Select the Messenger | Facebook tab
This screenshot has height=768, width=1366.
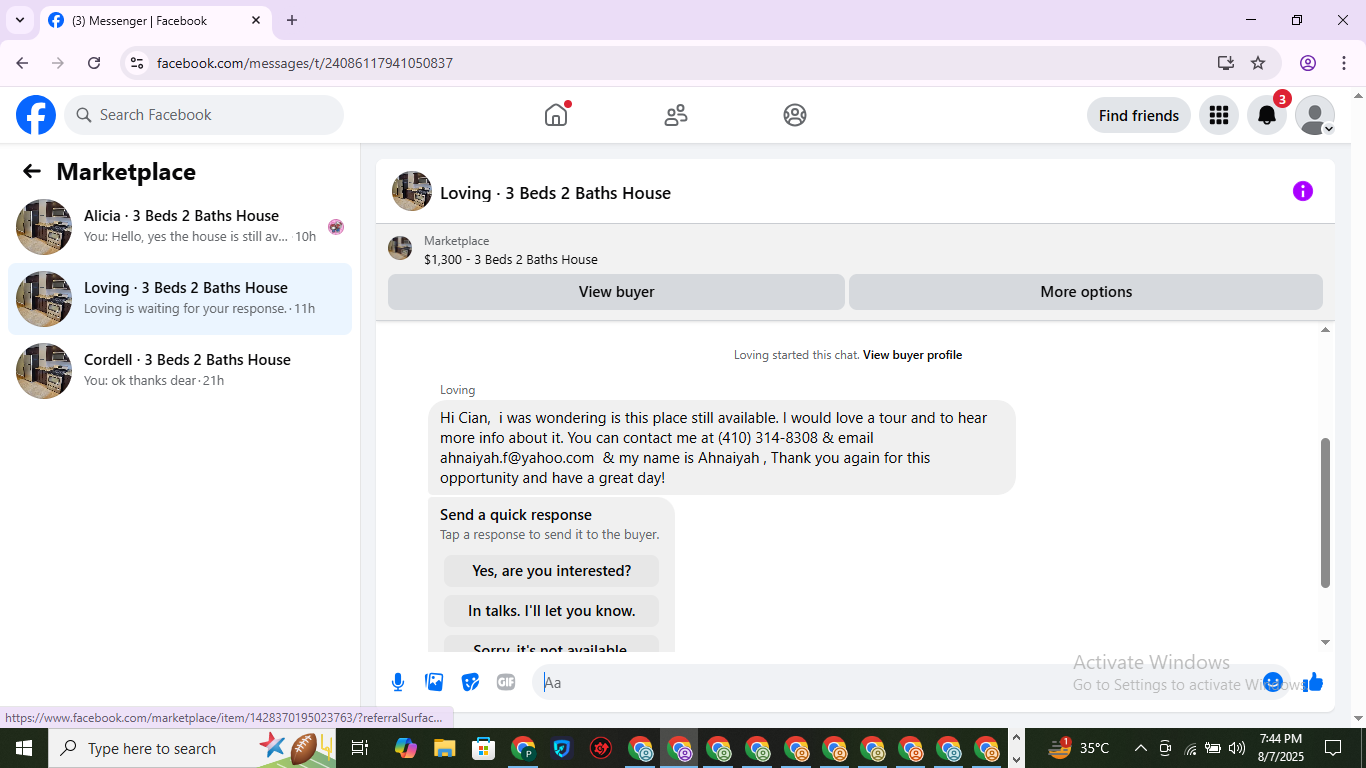tap(155, 20)
